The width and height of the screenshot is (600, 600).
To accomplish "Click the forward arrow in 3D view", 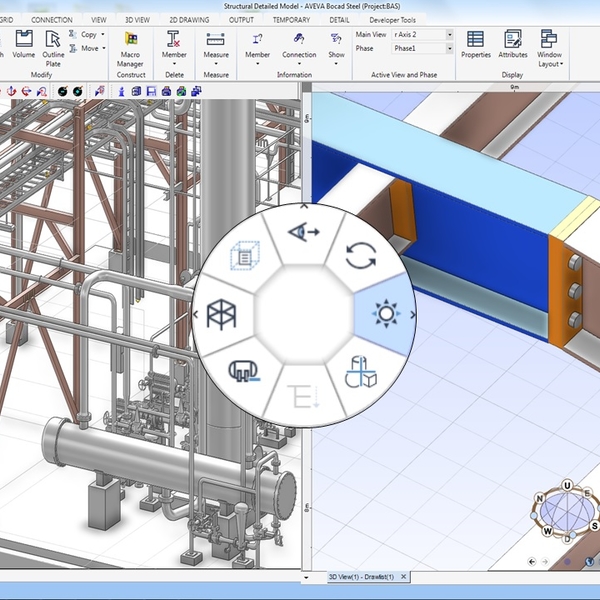I will pyautogui.click(x=545, y=561).
